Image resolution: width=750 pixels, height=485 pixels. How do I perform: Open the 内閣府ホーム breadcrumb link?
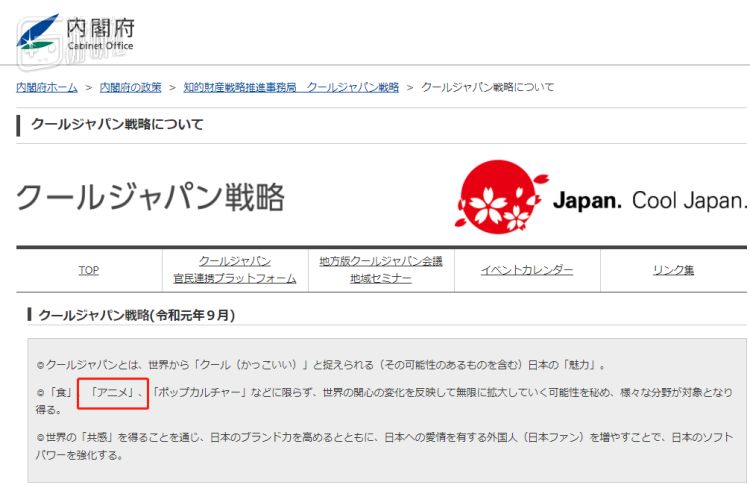47,88
